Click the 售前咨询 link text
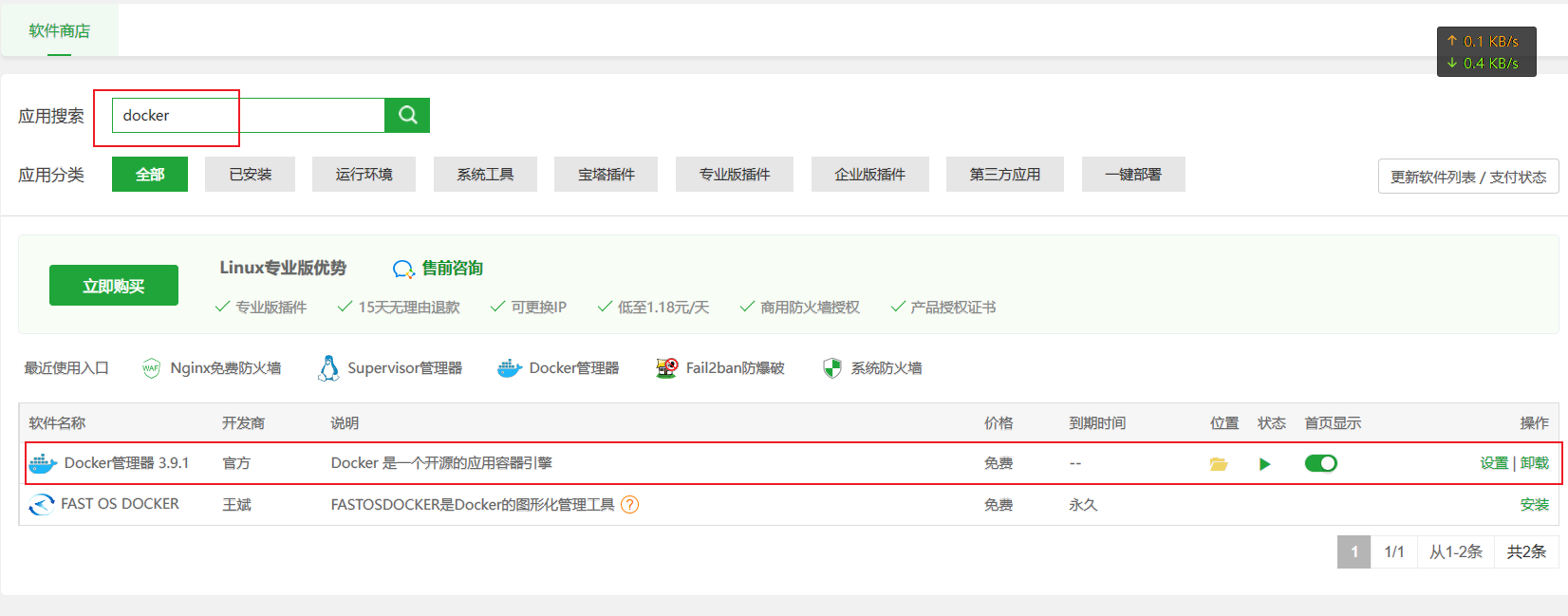Viewport: 1568px width, 616px height. (453, 269)
